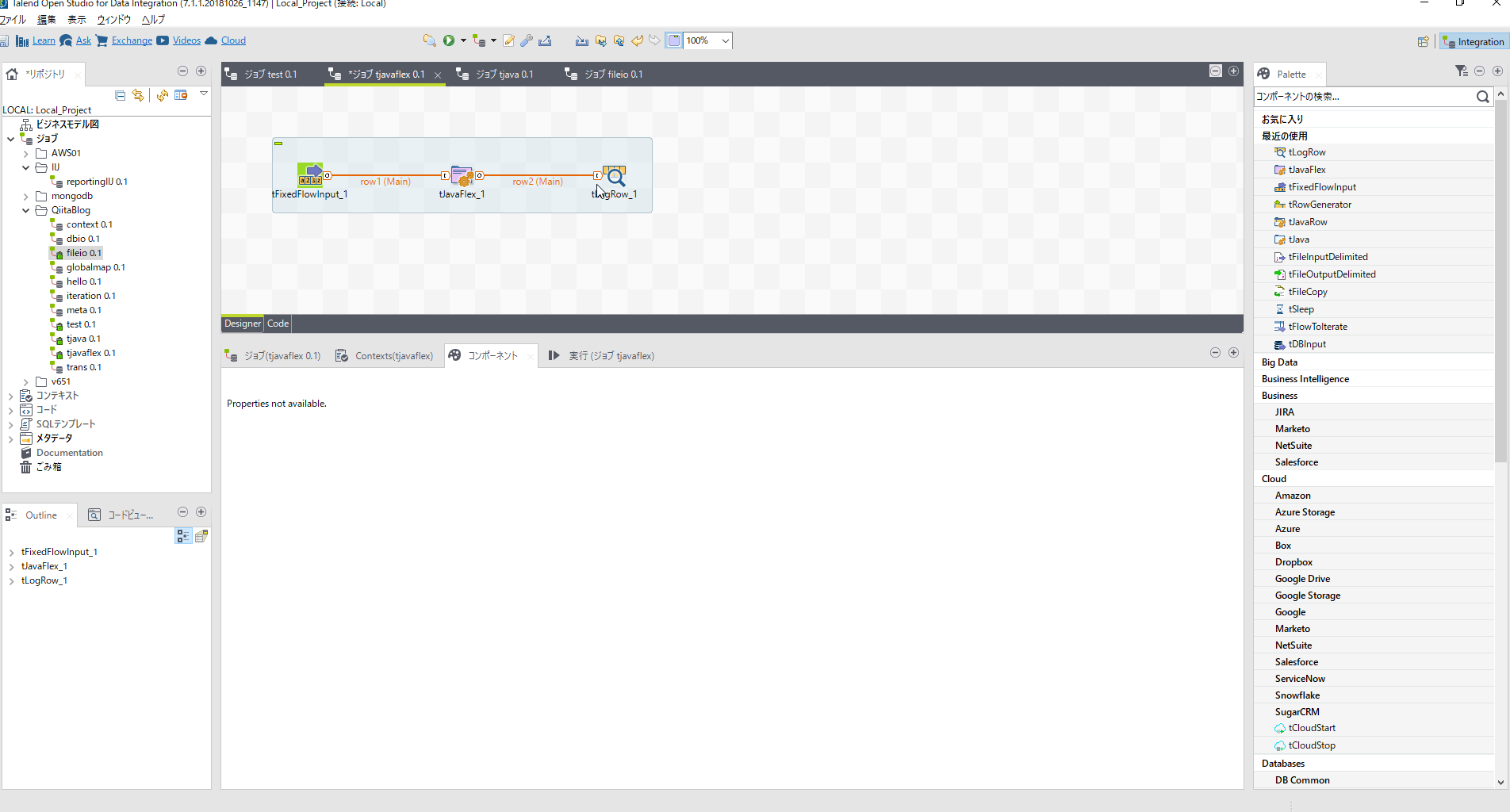This screenshot has width=1510, height=812.
Task: Open the Exchange link
Action: click(x=132, y=40)
